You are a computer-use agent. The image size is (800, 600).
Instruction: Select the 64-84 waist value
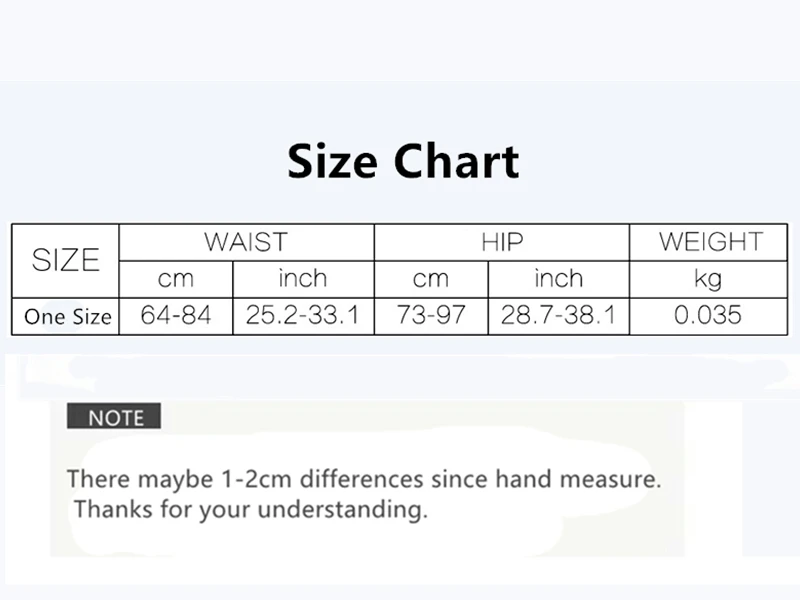click(x=176, y=315)
